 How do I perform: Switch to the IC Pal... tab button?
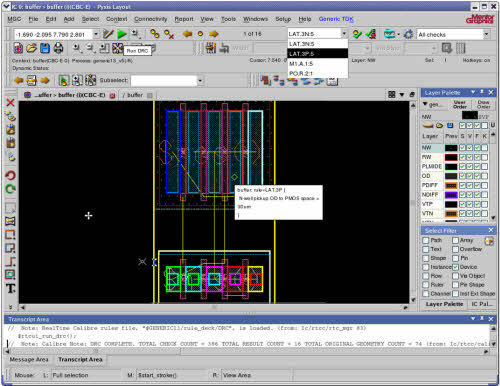pyautogui.click(x=481, y=304)
